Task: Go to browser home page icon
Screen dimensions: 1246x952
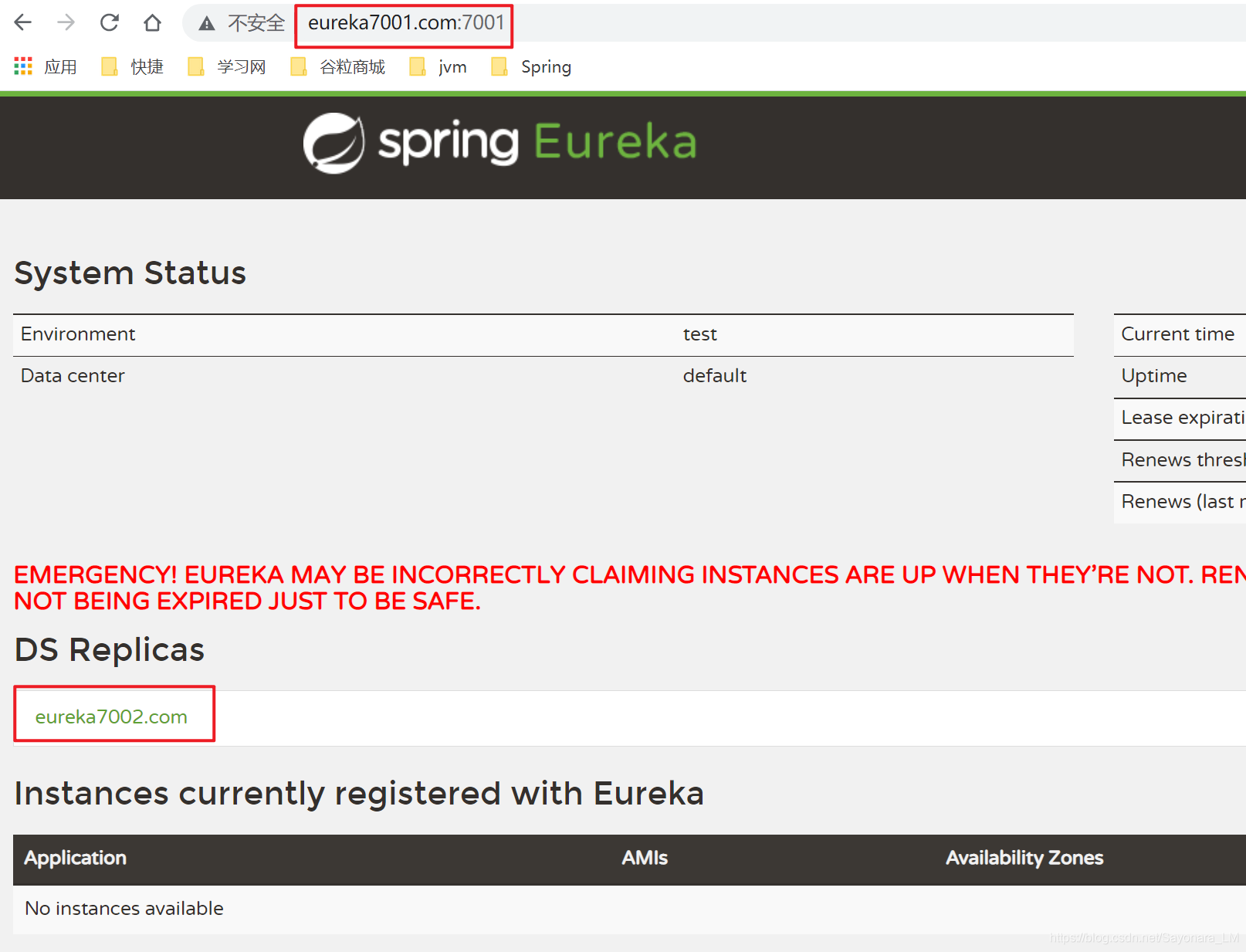Action: point(153,22)
